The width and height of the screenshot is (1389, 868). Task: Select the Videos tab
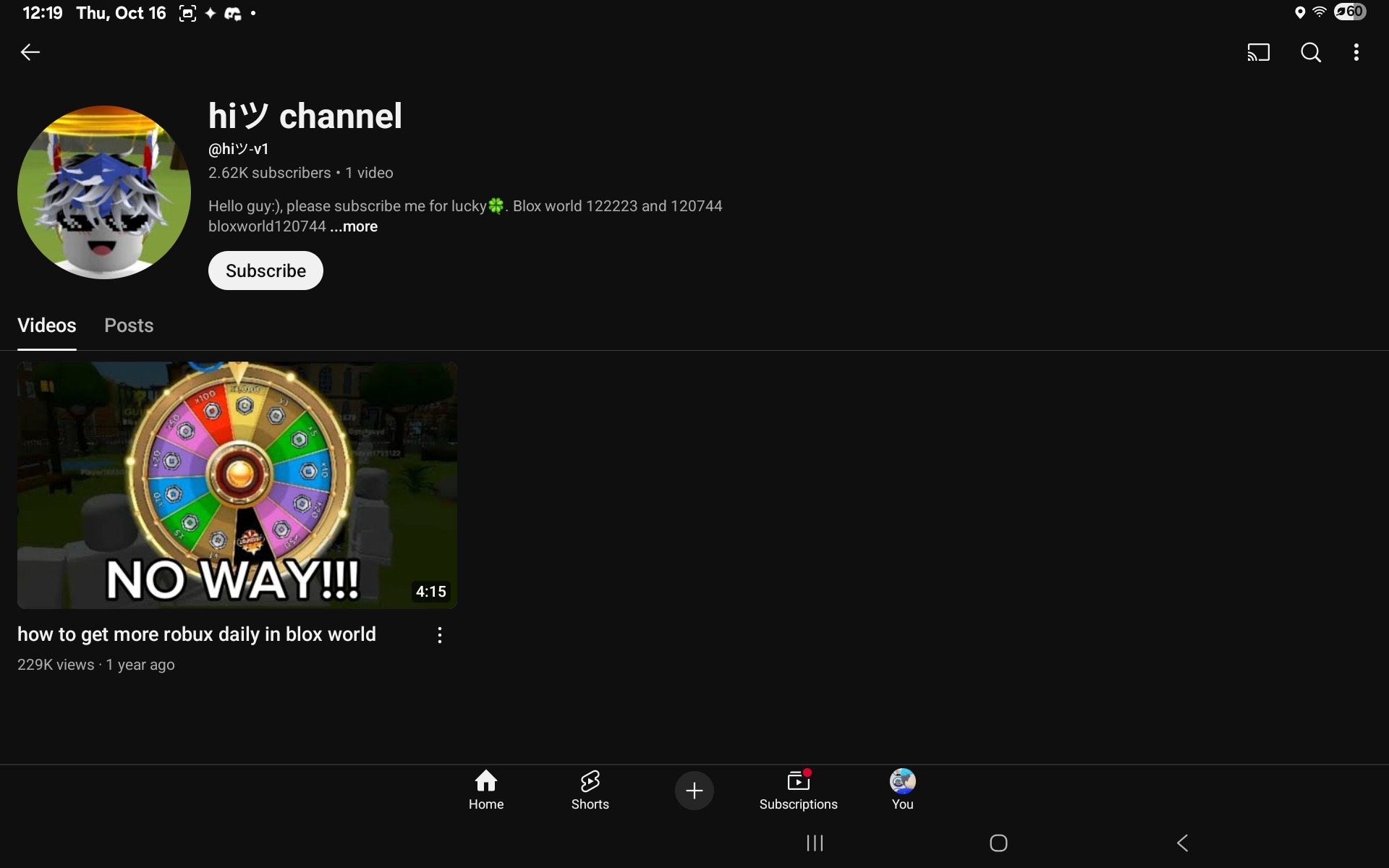47,325
